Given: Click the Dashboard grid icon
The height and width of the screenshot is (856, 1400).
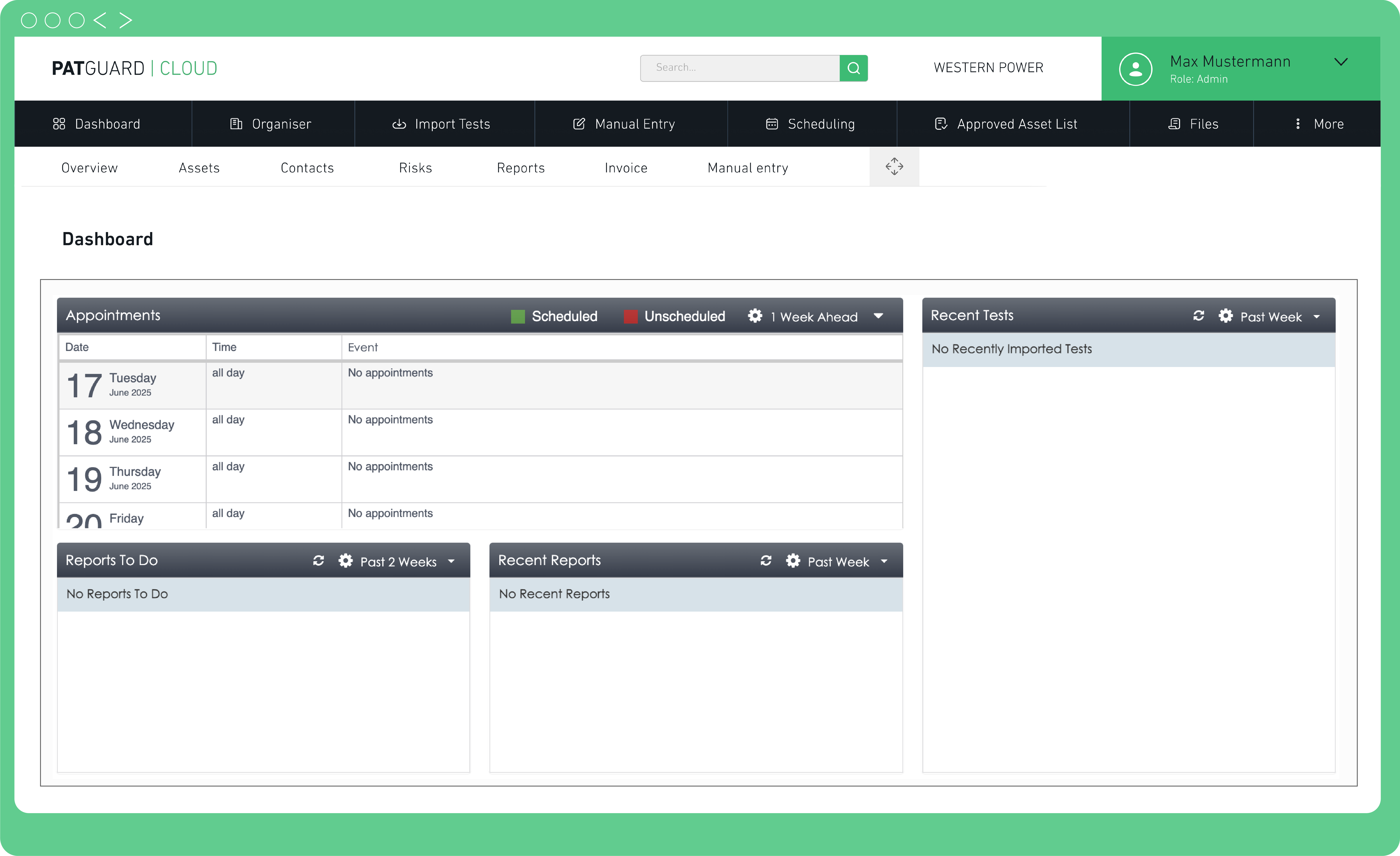Looking at the screenshot, I should click(x=59, y=124).
